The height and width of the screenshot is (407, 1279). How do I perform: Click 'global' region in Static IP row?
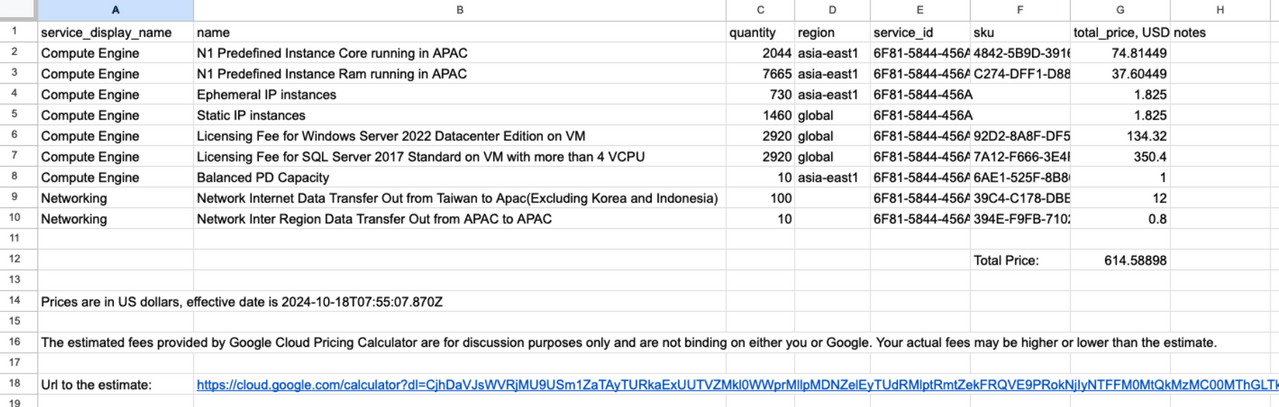tap(832, 116)
